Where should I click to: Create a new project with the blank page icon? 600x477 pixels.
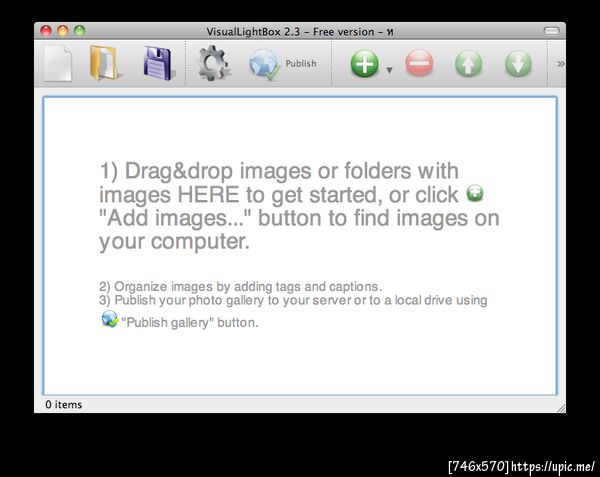pos(57,63)
